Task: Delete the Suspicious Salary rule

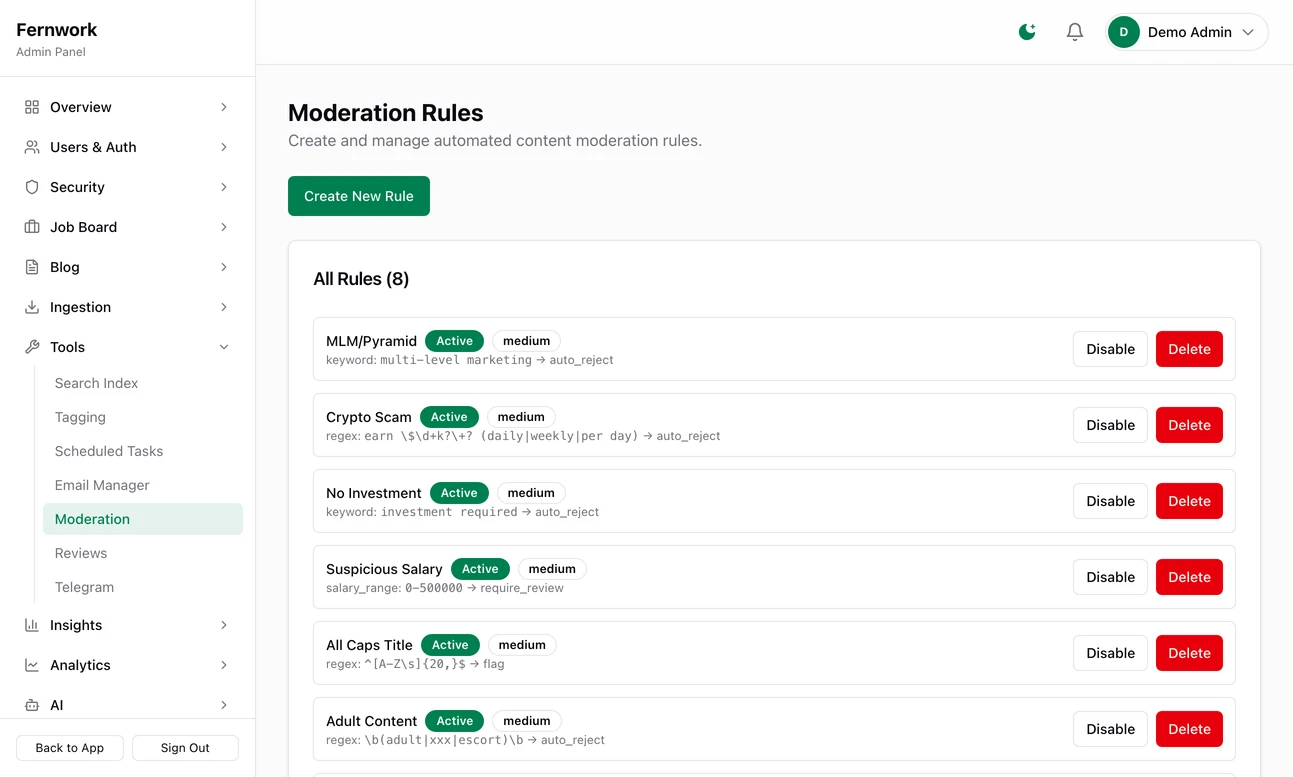Action: [1189, 577]
